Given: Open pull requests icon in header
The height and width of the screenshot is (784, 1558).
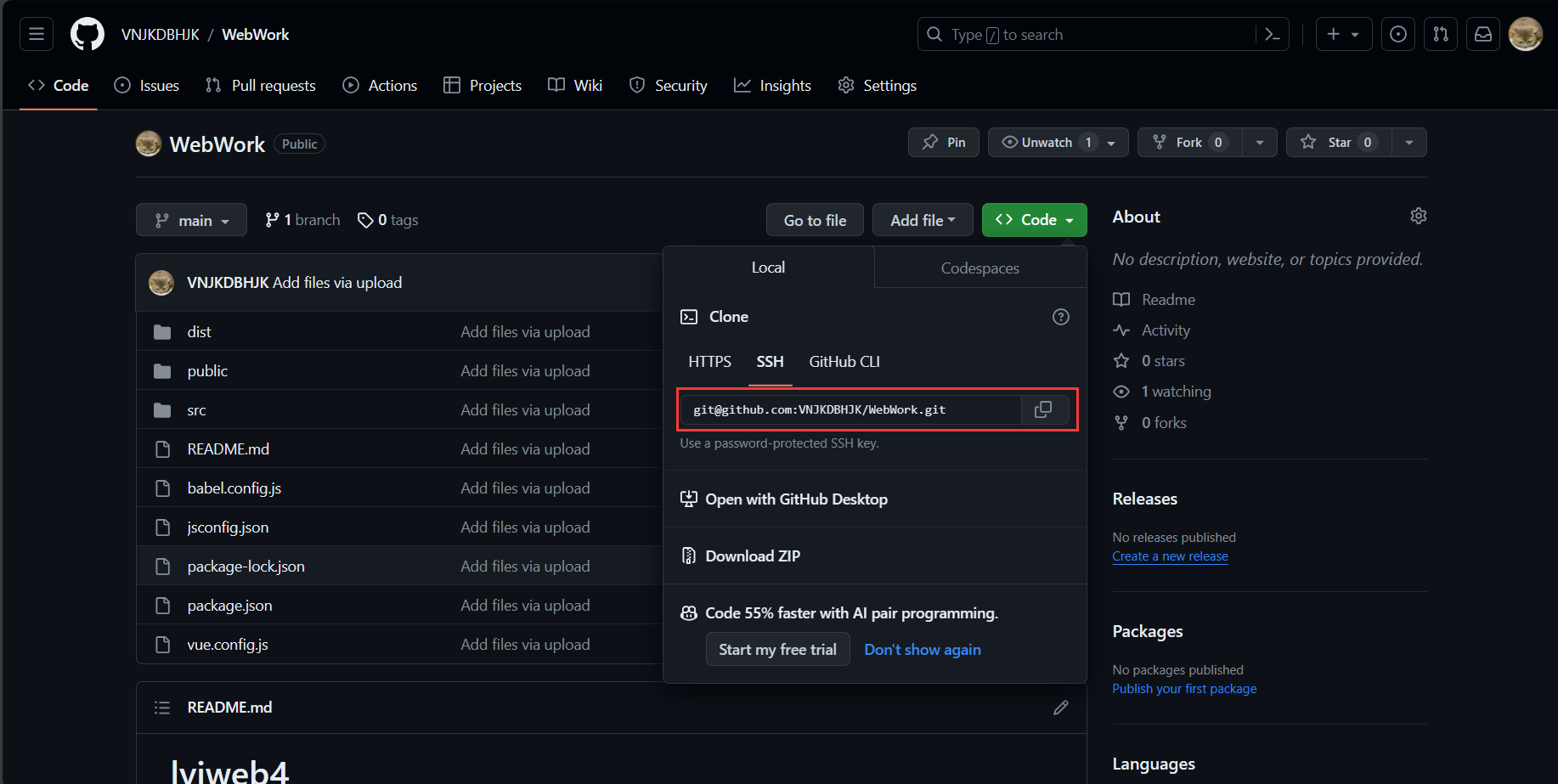Looking at the screenshot, I should 1441,34.
